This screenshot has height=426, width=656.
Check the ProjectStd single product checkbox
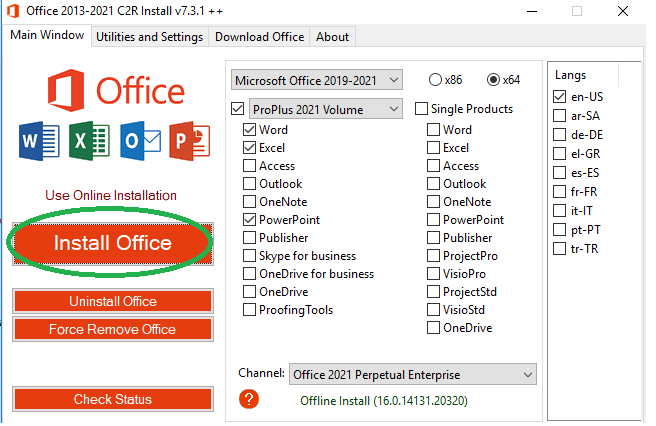click(433, 292)
